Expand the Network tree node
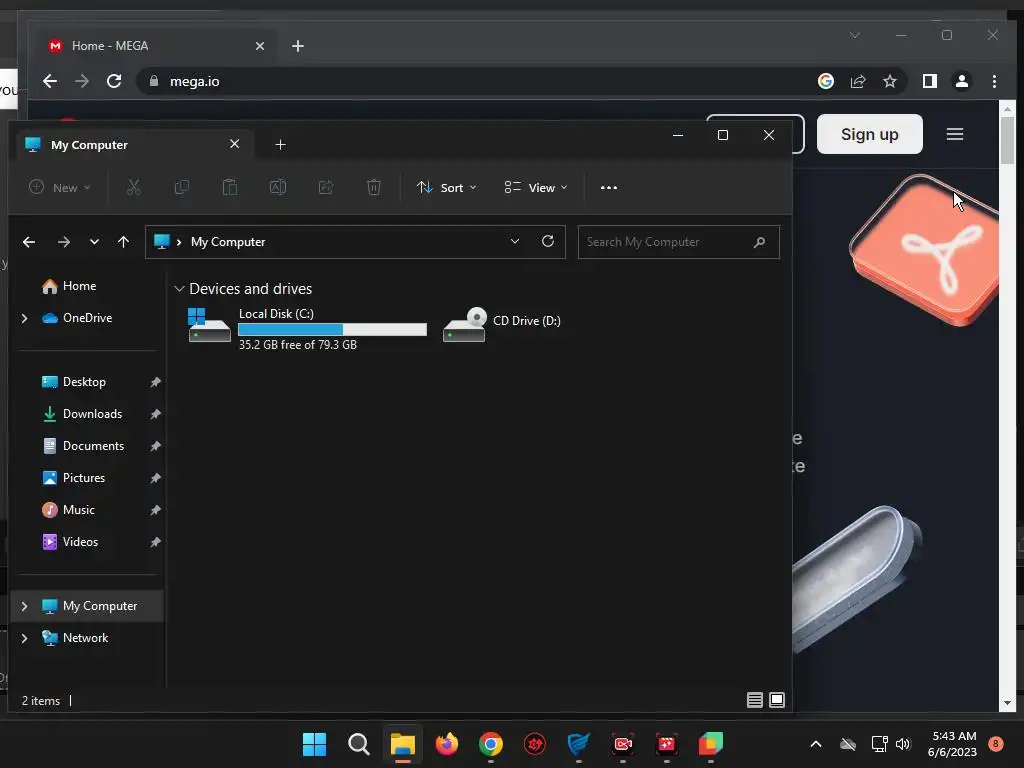 tap(24, 638)
